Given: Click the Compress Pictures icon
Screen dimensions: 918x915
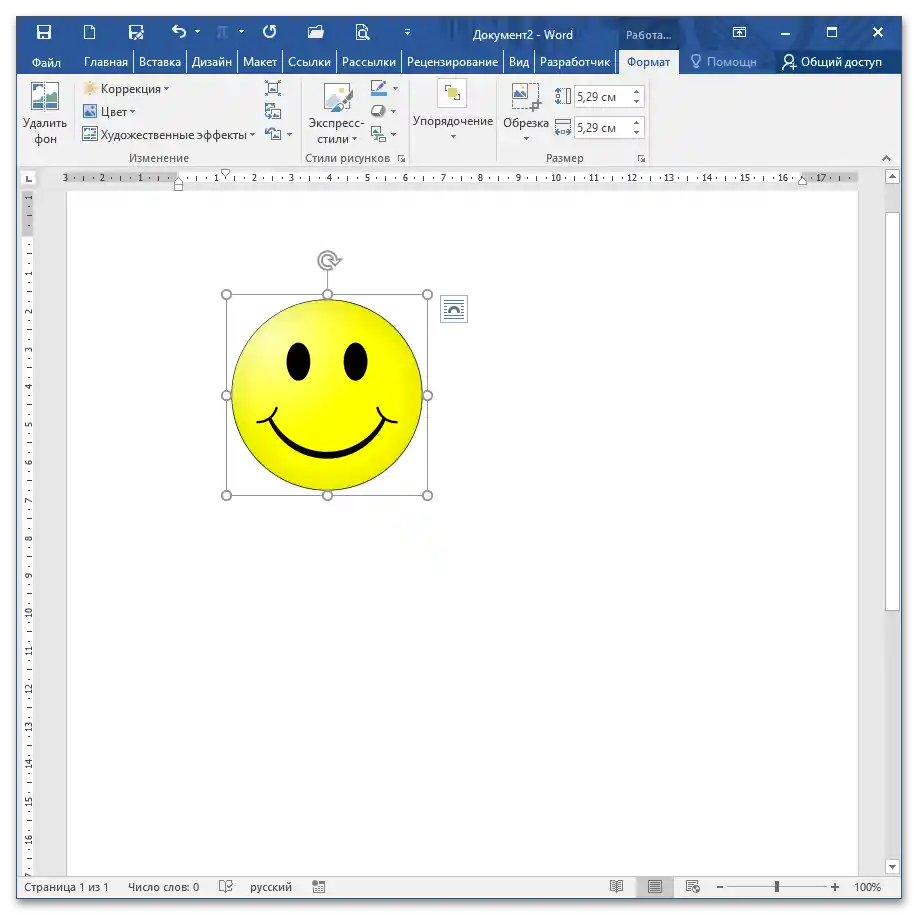Looking at the screenshot, I should (x=273, y=88).
